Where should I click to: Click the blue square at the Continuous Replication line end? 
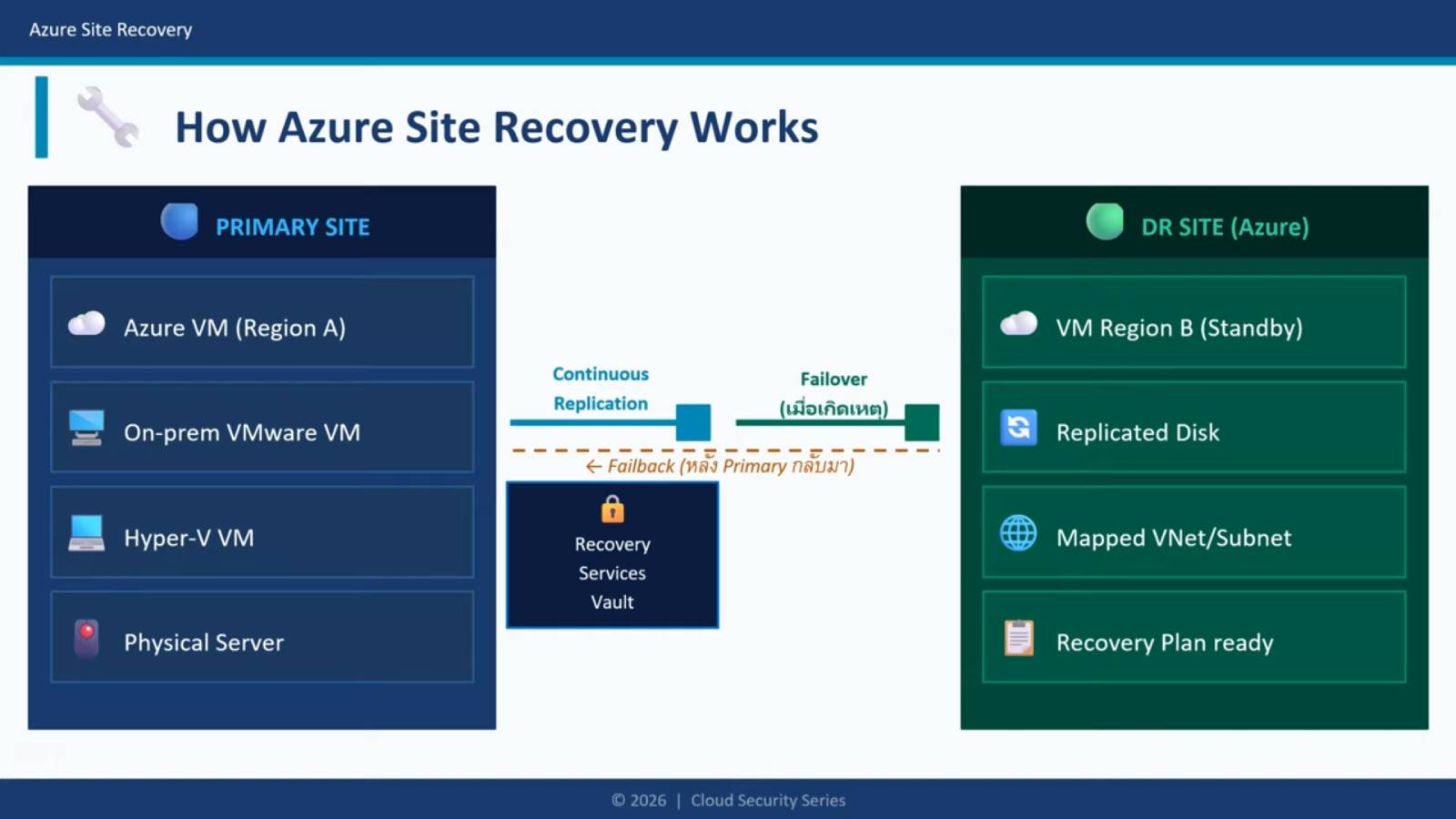click(693, 422)
